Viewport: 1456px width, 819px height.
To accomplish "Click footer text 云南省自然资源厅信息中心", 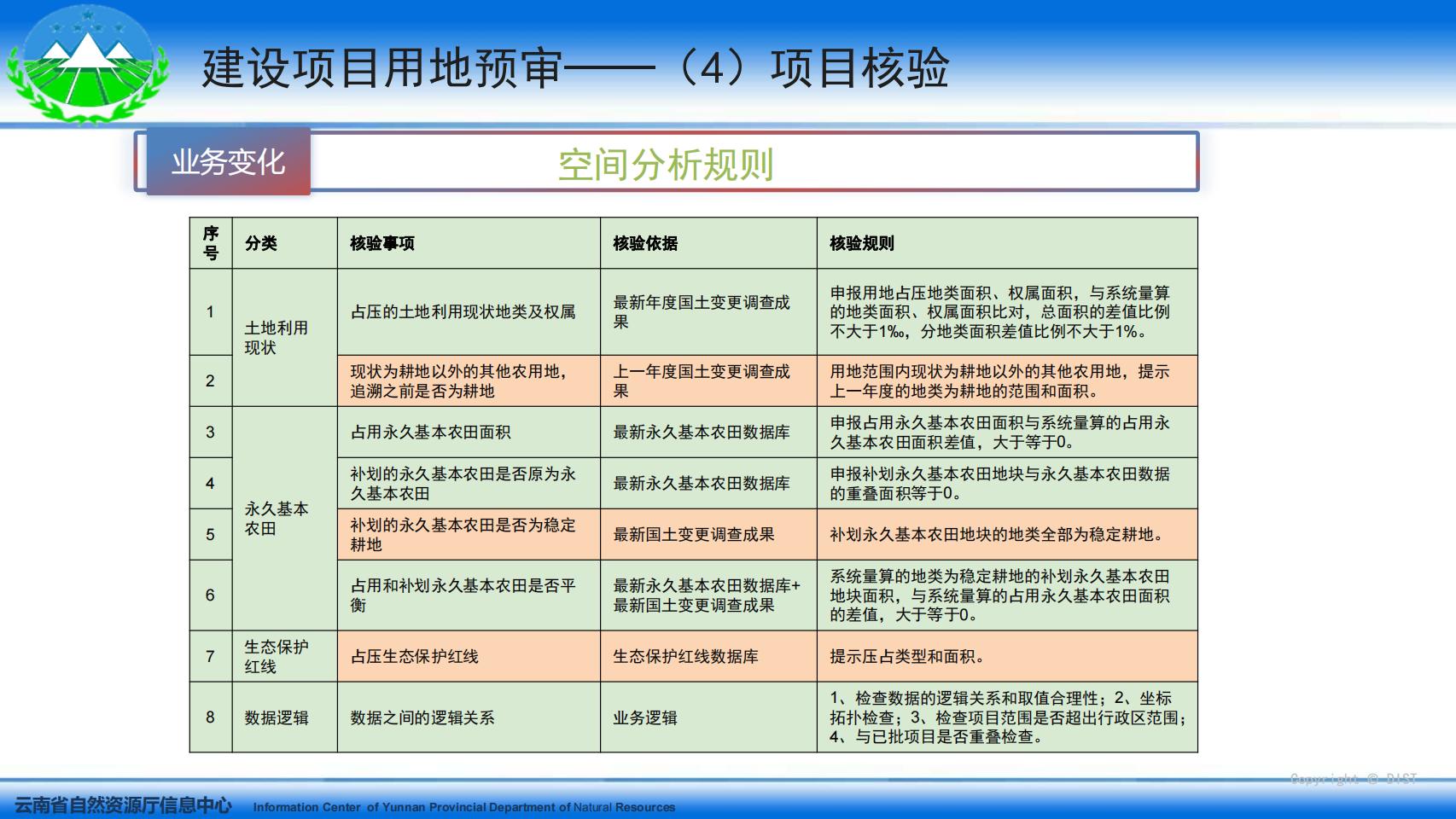I will tap(123, 804).
